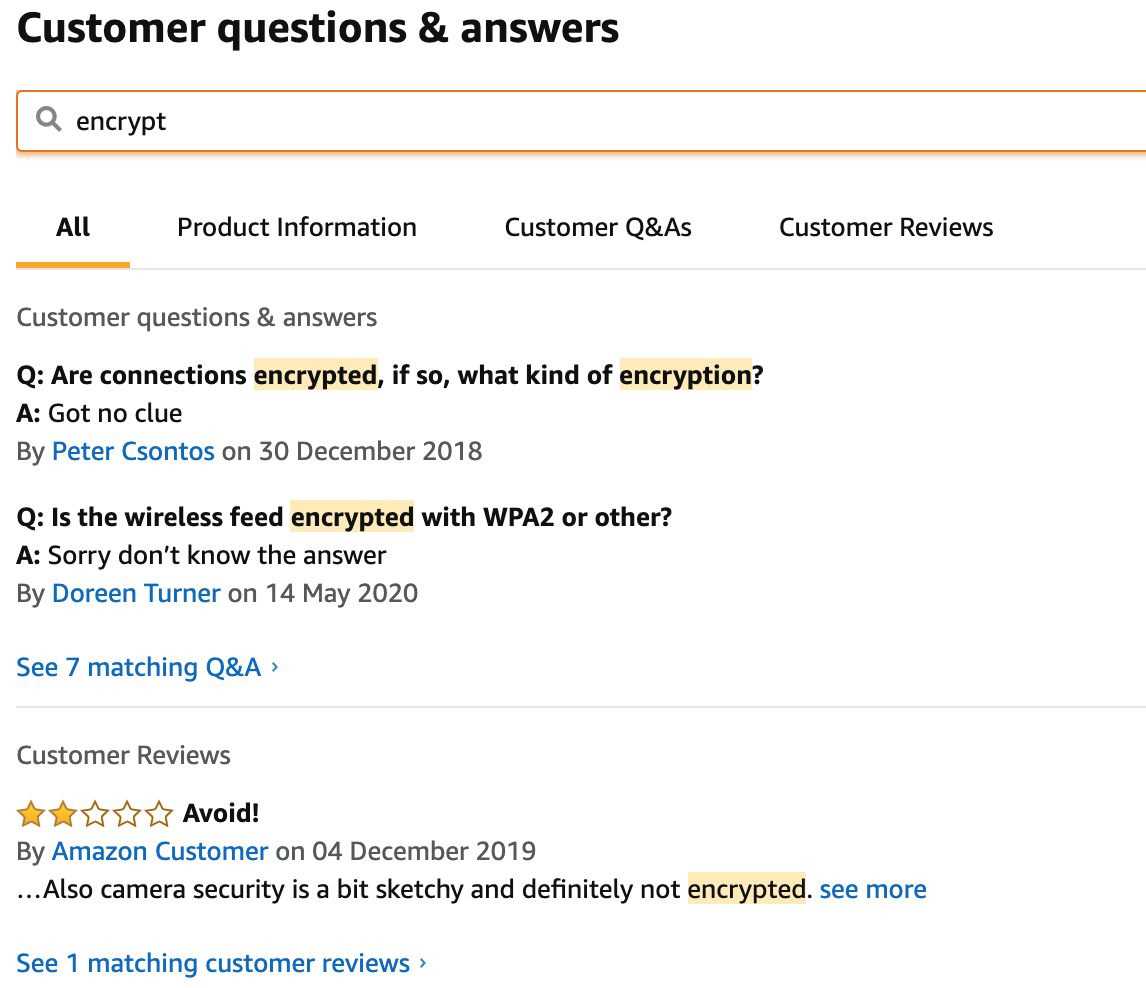Screen dimensions: 1146x988
Task: Open the Amazon Customer reviewer link
Action: pyautogui.click(x=160, y=851)
